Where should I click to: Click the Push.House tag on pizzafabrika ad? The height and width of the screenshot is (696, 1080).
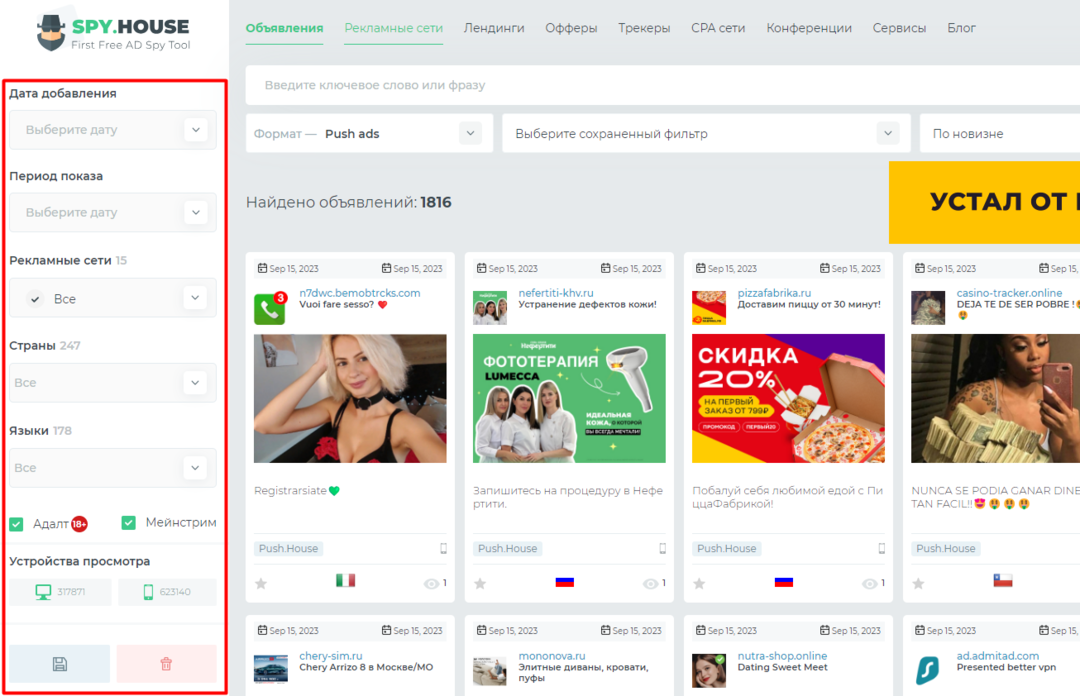coord(727,548)
